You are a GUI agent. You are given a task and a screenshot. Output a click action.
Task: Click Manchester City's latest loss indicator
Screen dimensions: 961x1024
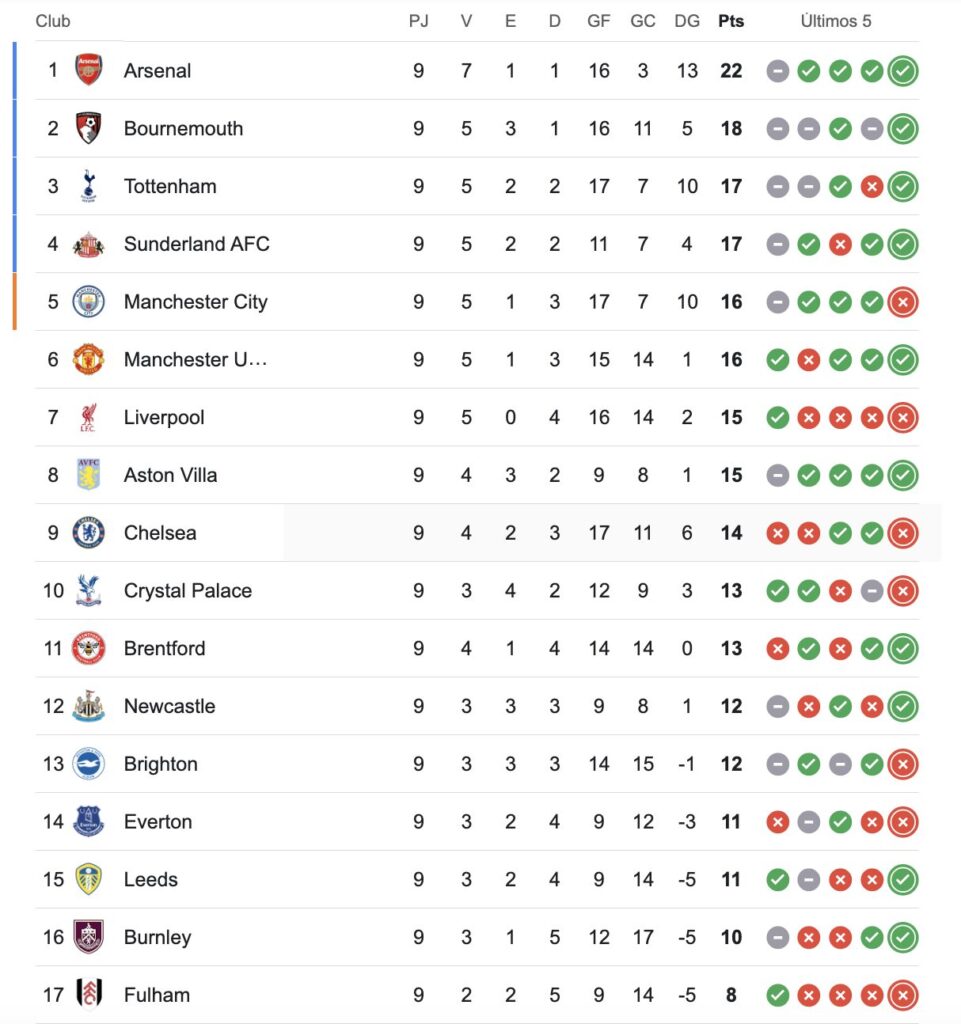903,302
